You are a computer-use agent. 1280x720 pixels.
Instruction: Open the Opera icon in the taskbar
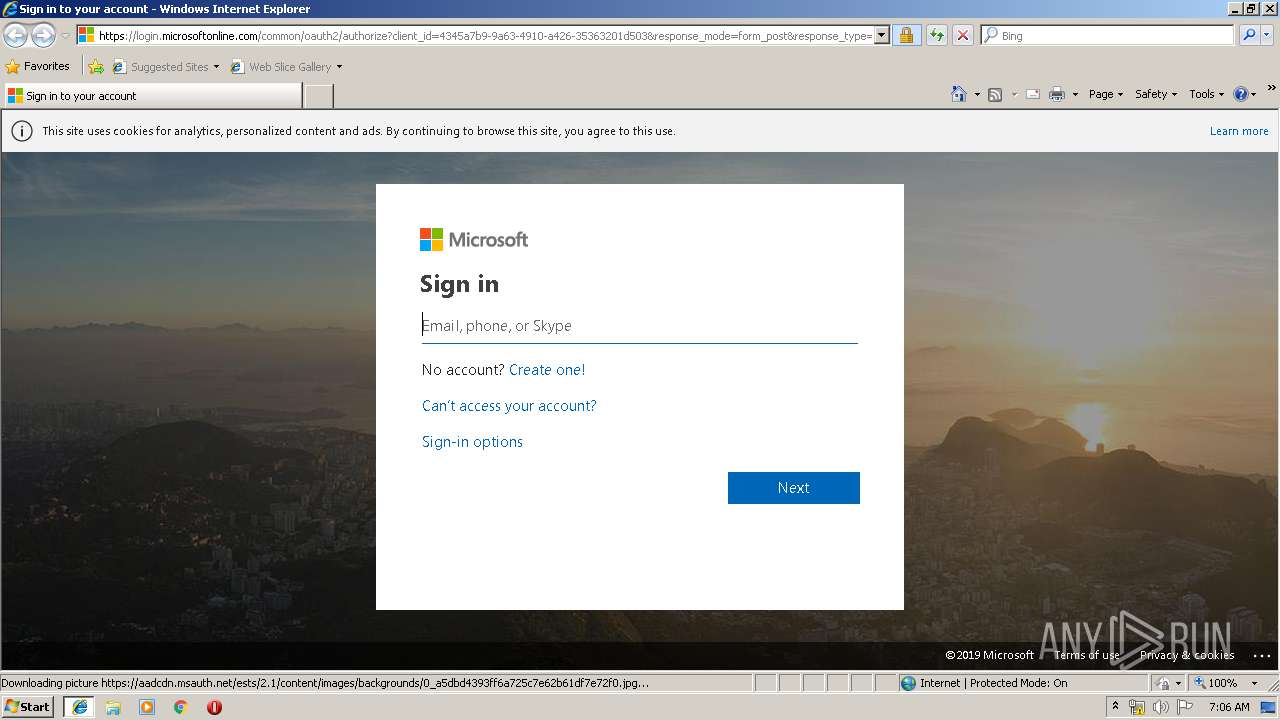pyautogui.click(x=214, y=707)
